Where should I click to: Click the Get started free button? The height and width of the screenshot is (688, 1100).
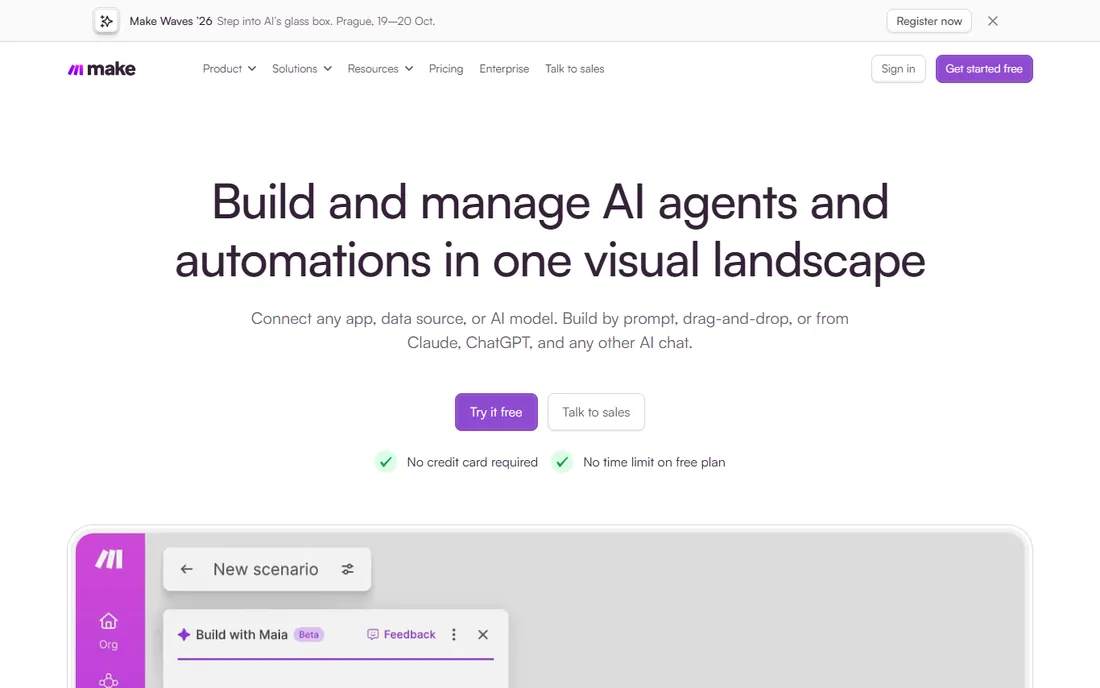984,69
